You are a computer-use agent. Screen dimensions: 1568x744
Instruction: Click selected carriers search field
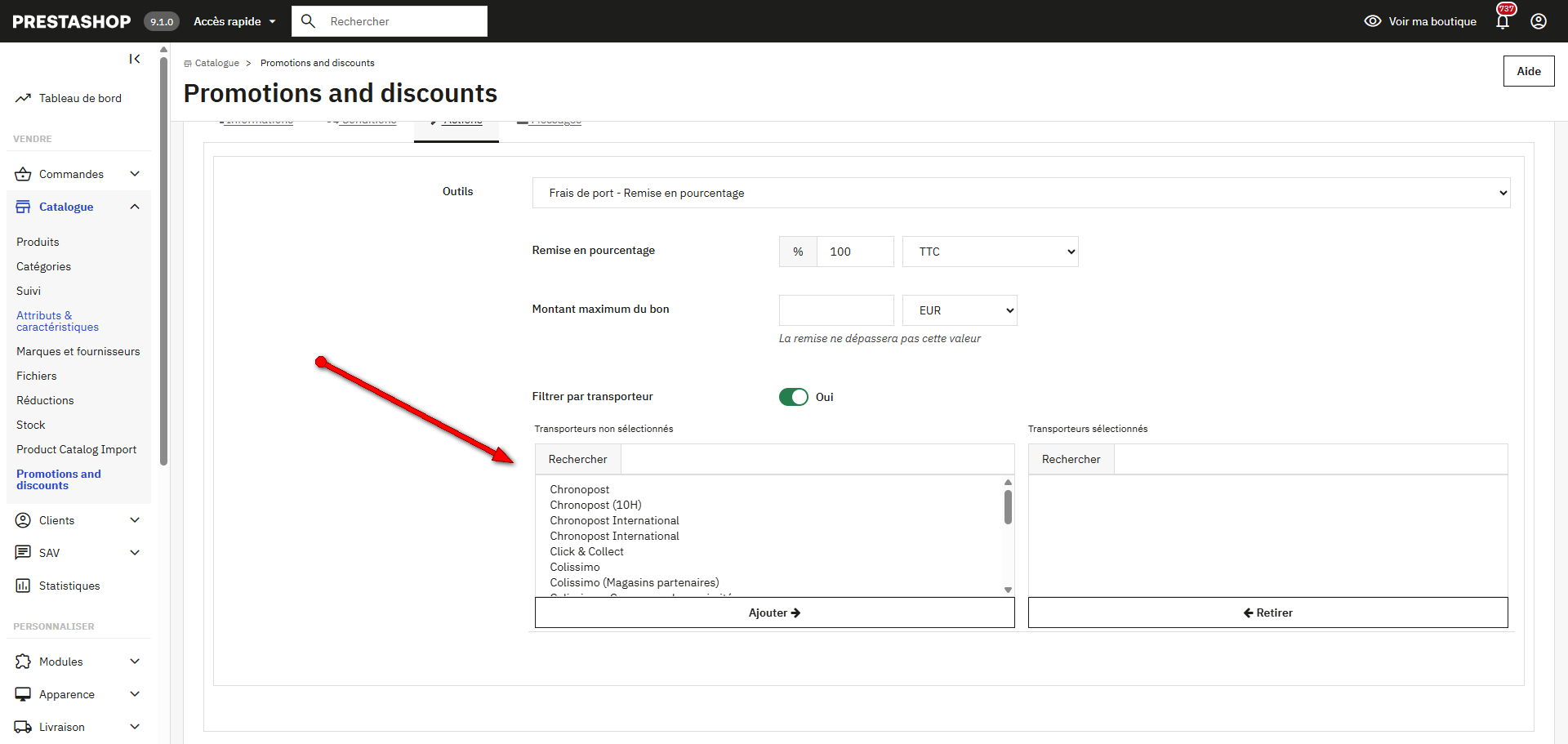[1310, 459]
